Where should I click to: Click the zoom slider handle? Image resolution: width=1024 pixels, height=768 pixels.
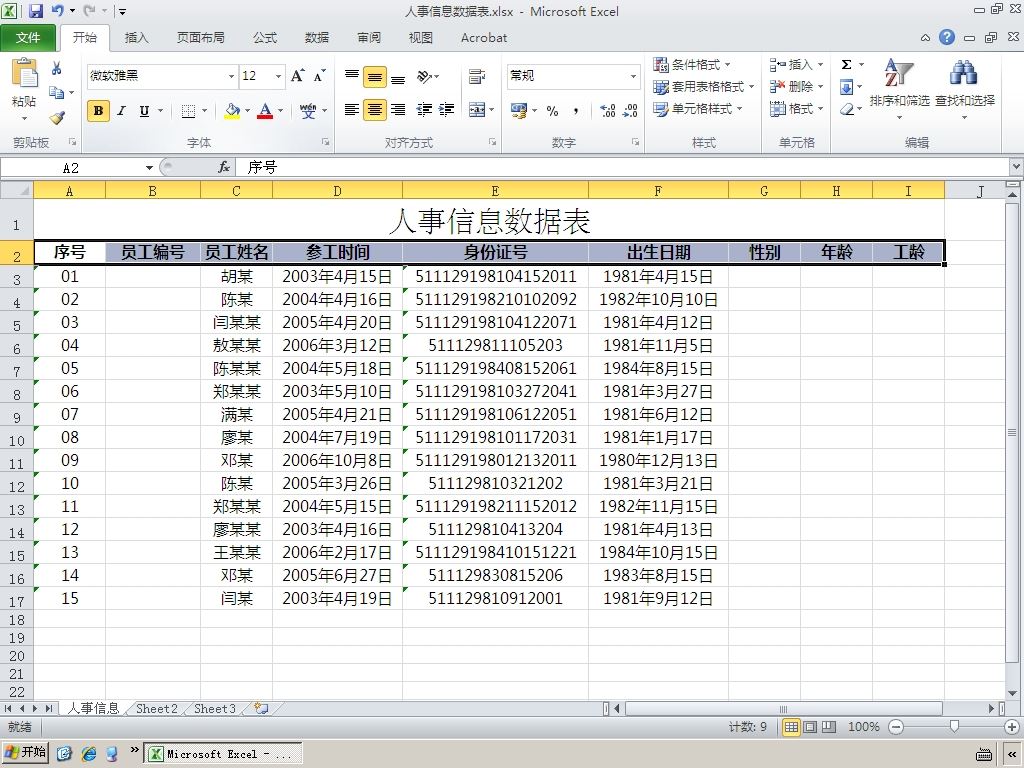(954, 727)
